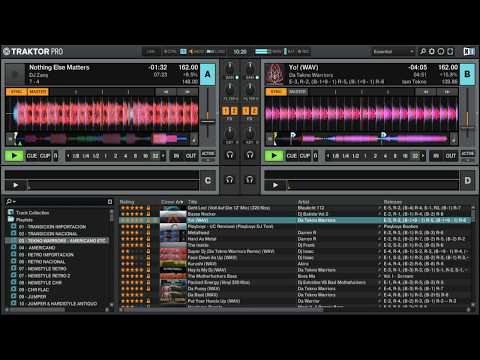Toggle headphone cue for channel D
Screen dimensions: 480x360
[x=250, y=180]
